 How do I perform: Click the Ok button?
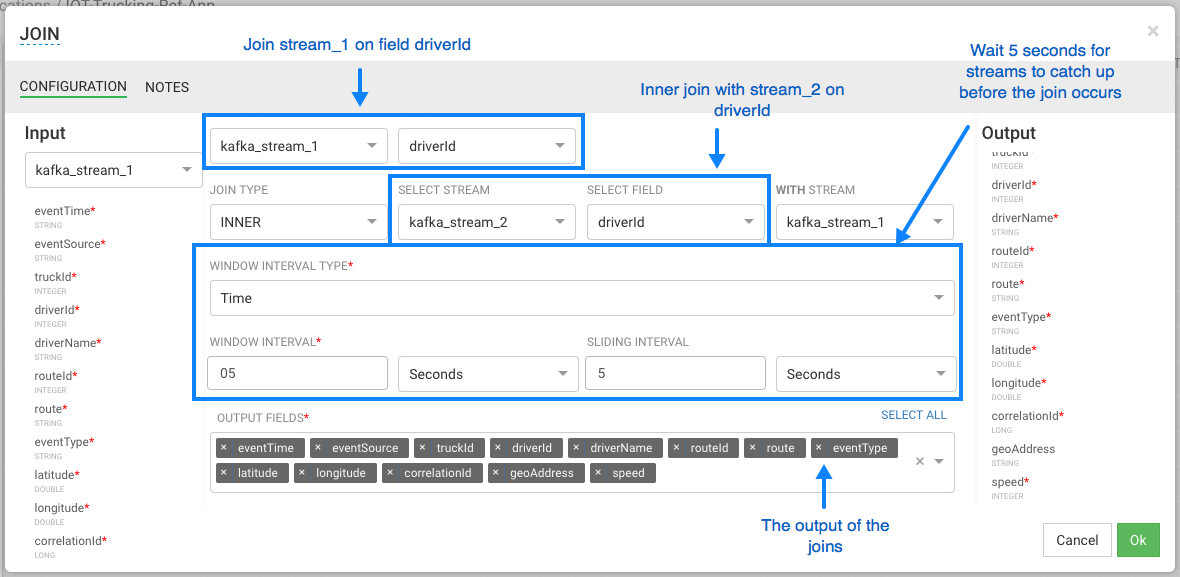[1138, 540]
